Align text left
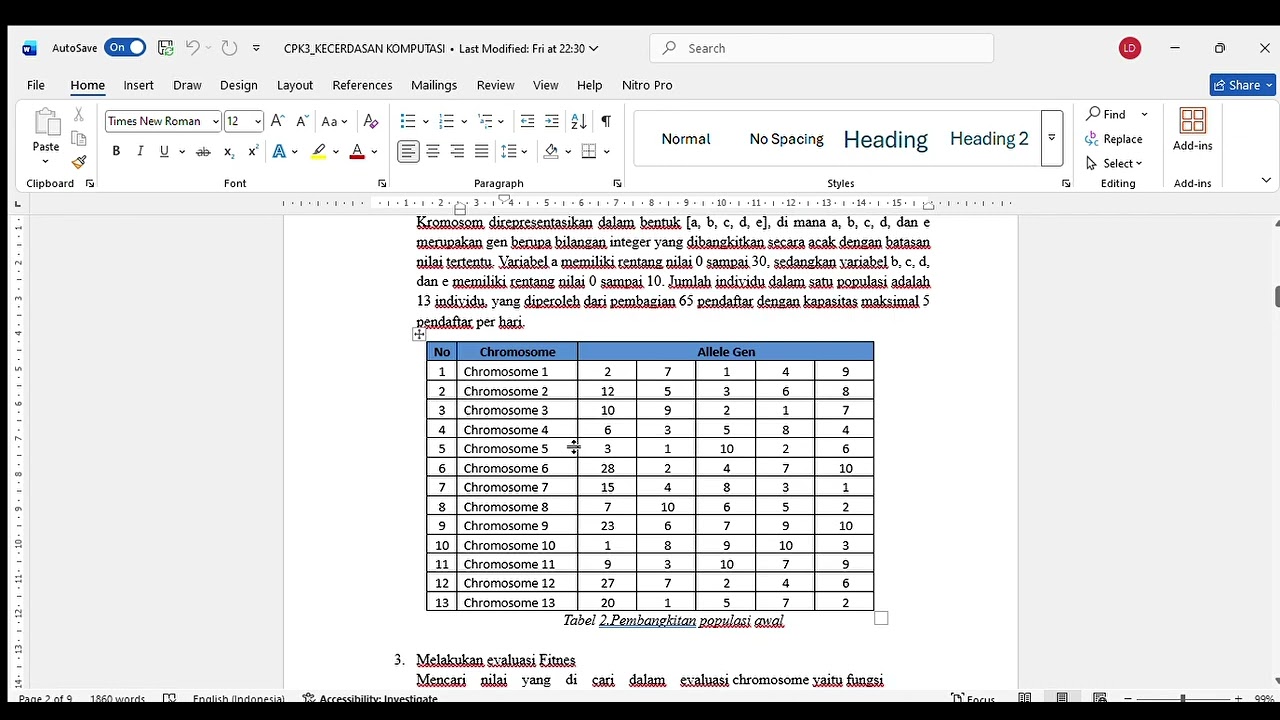This screenshot has height=720, width=1280. tap(408, 152)
